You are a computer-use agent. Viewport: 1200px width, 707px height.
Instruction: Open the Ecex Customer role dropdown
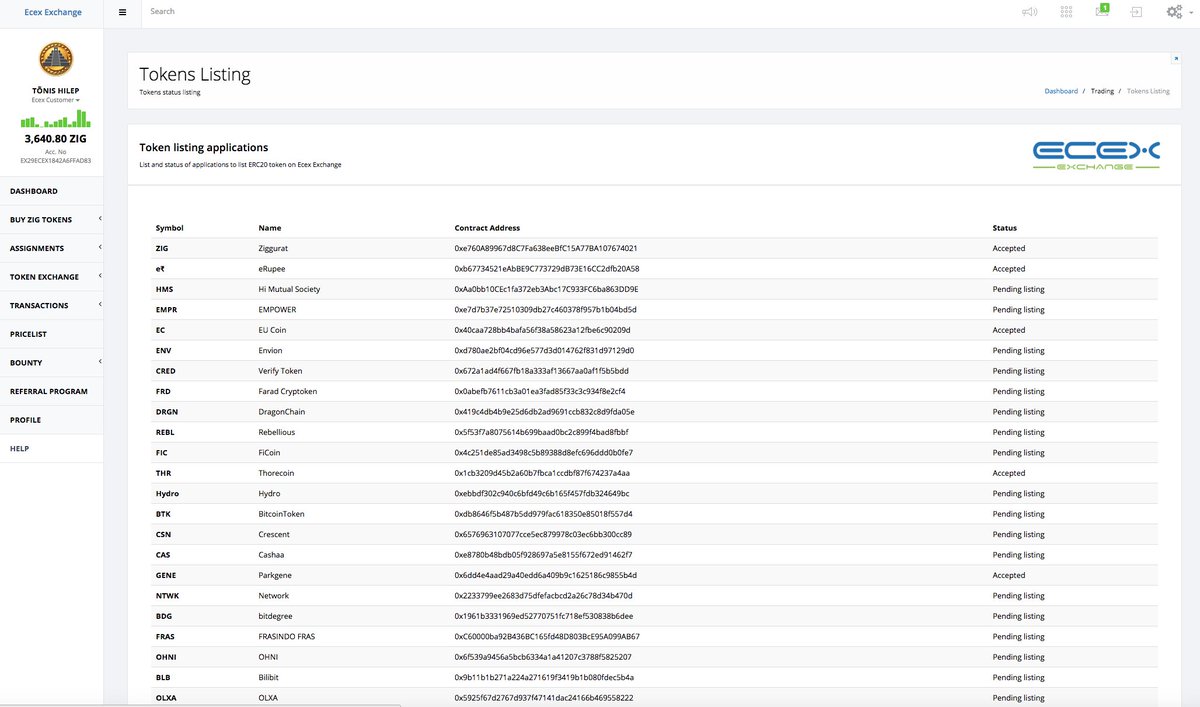(x=56, y=100)
